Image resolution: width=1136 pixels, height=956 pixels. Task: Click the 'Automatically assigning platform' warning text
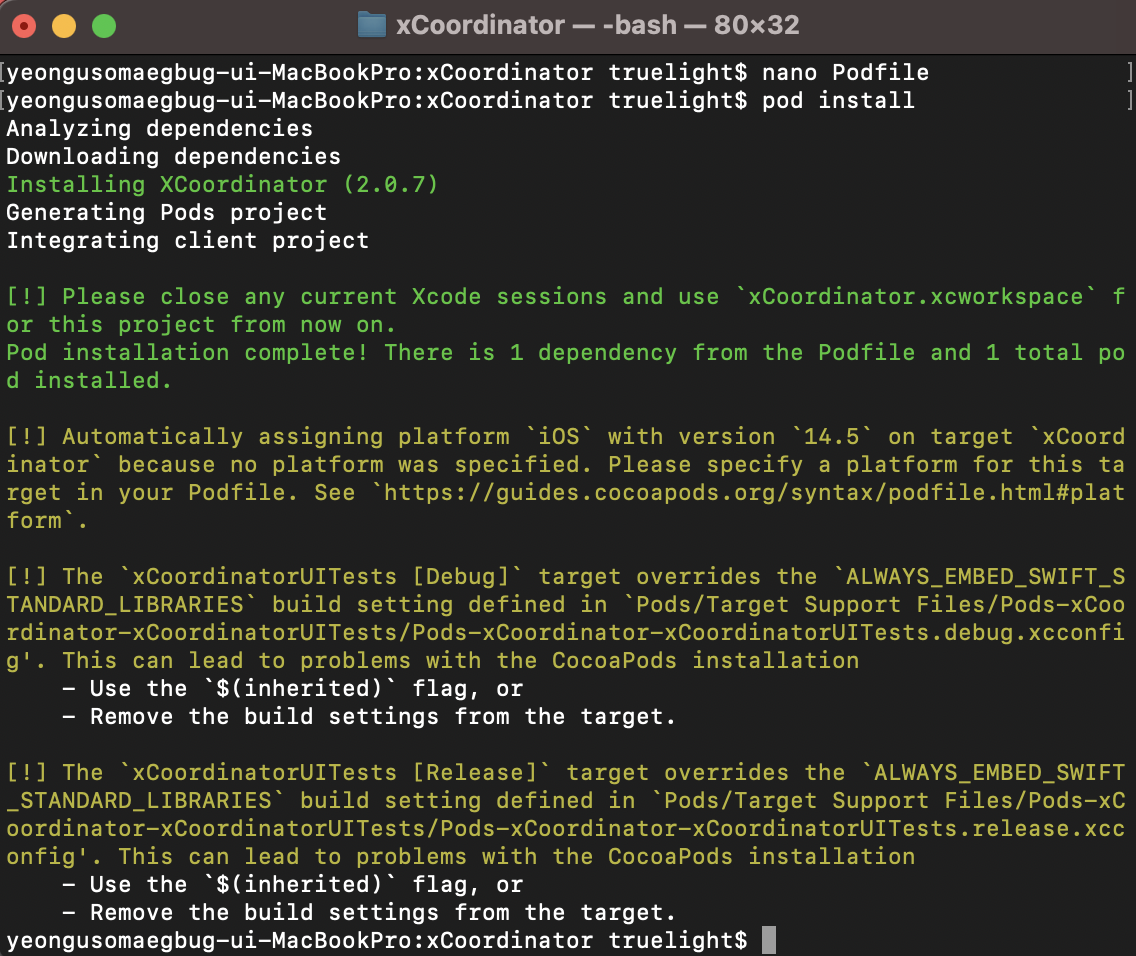pyautogui.click(x=285, y=437)
